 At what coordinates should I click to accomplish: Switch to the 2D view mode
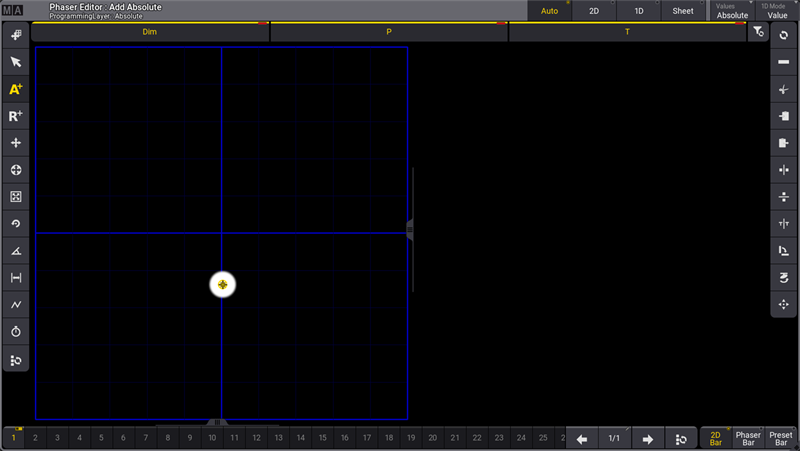(593, 11)
